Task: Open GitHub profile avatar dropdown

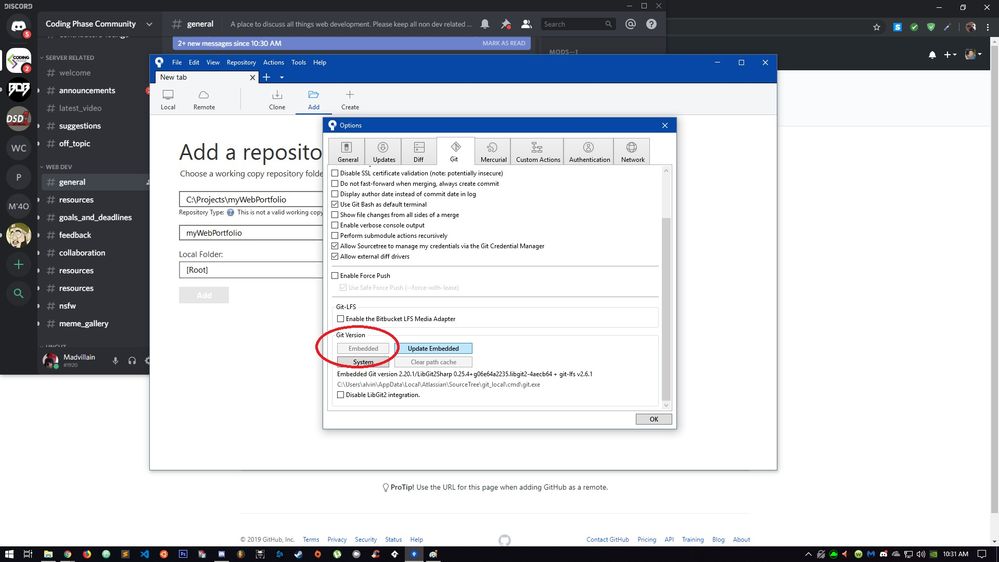Action: [x=974, y=55]
